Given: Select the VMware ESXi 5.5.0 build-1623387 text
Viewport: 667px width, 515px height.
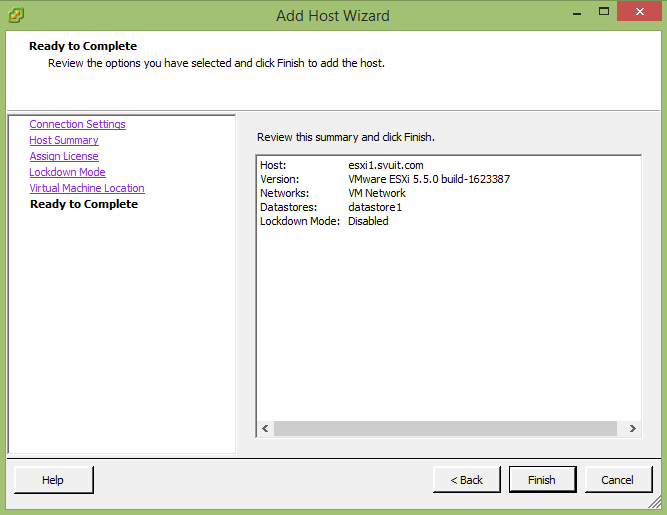Looking at the screenshot, I should click(429, 179).
